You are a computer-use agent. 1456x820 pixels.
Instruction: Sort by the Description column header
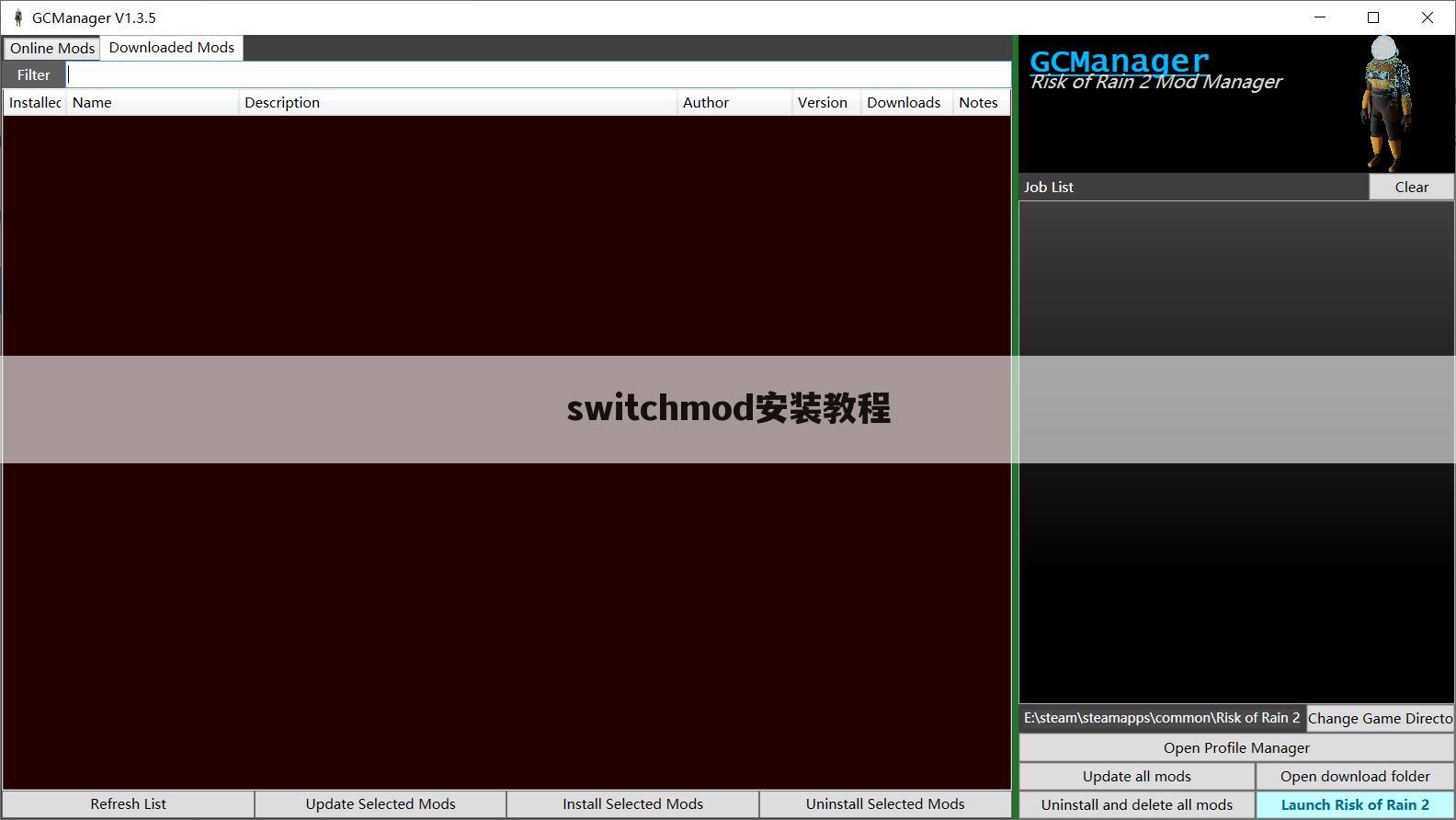tap(458, 102)
